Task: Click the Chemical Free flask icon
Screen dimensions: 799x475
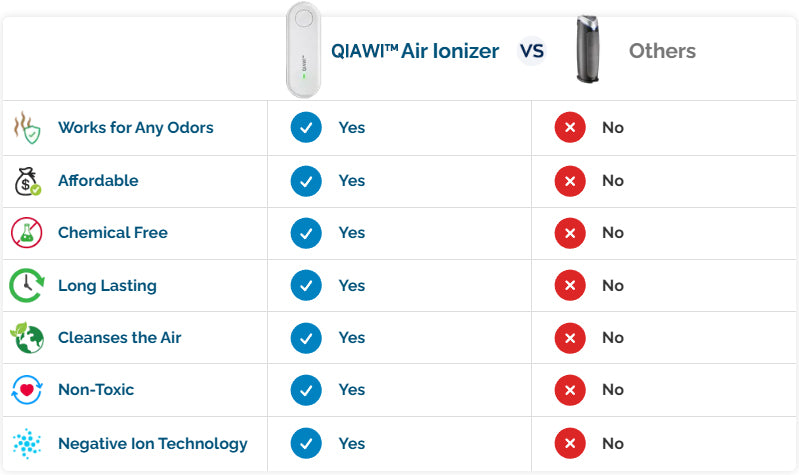Action: (27, 233)
